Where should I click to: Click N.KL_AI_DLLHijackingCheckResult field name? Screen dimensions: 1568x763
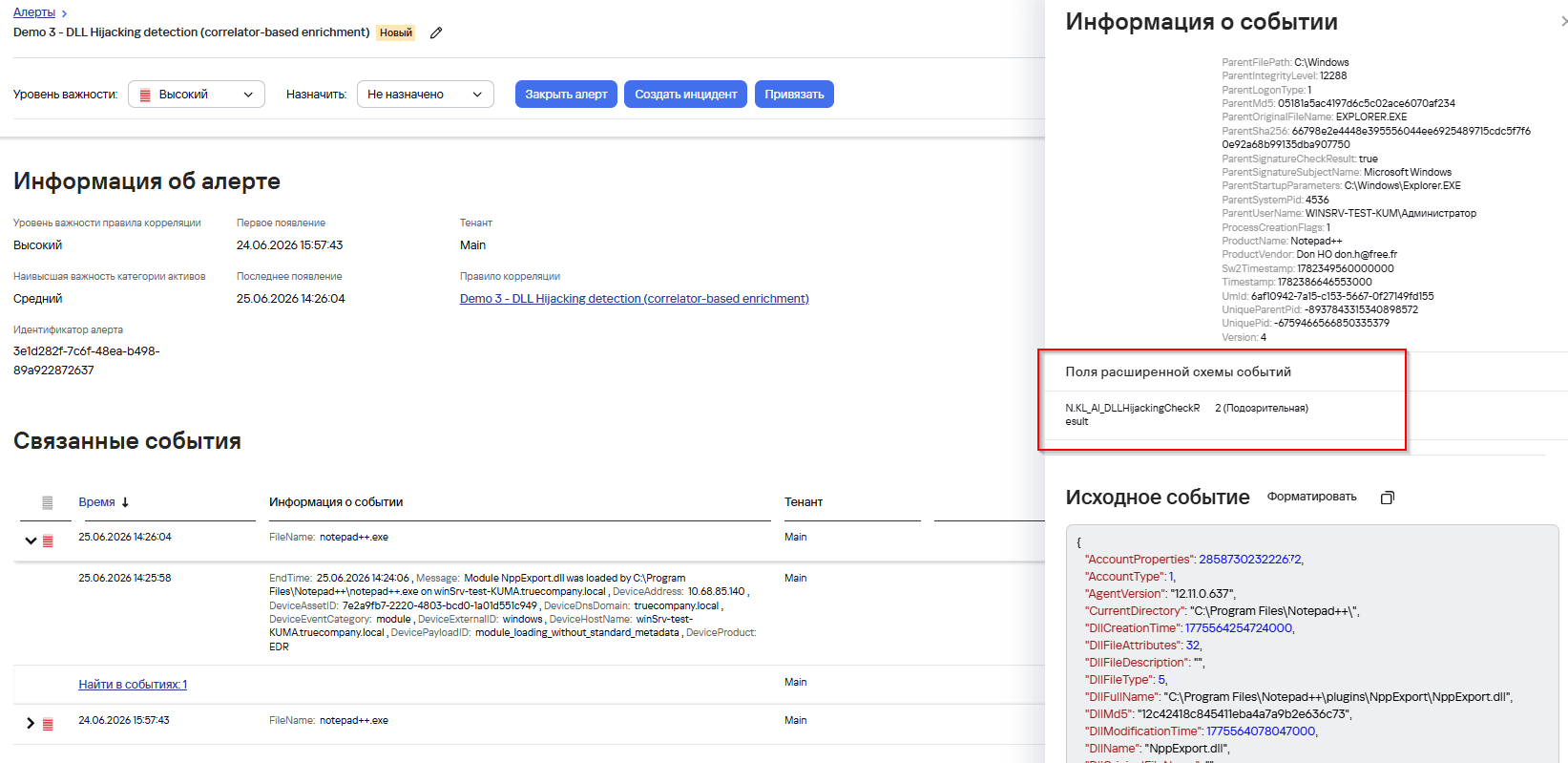1132,414
